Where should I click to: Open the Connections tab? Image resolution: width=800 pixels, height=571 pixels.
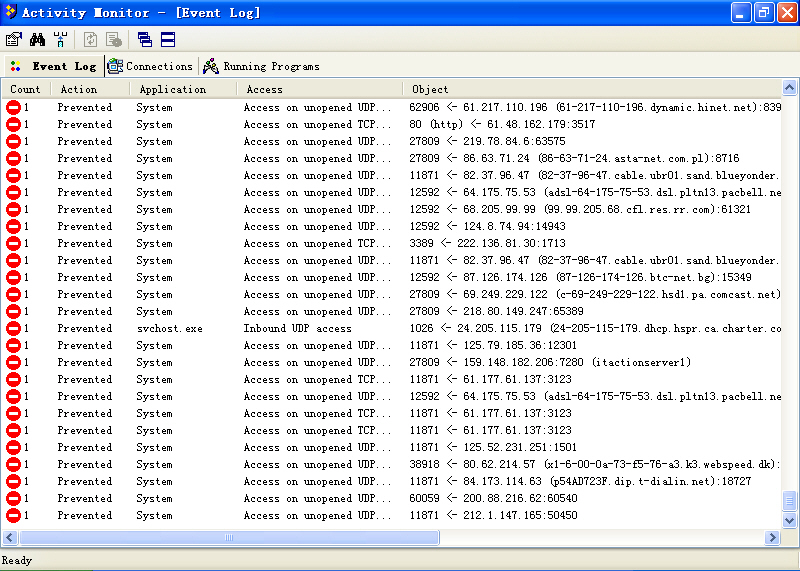point(150,66)
